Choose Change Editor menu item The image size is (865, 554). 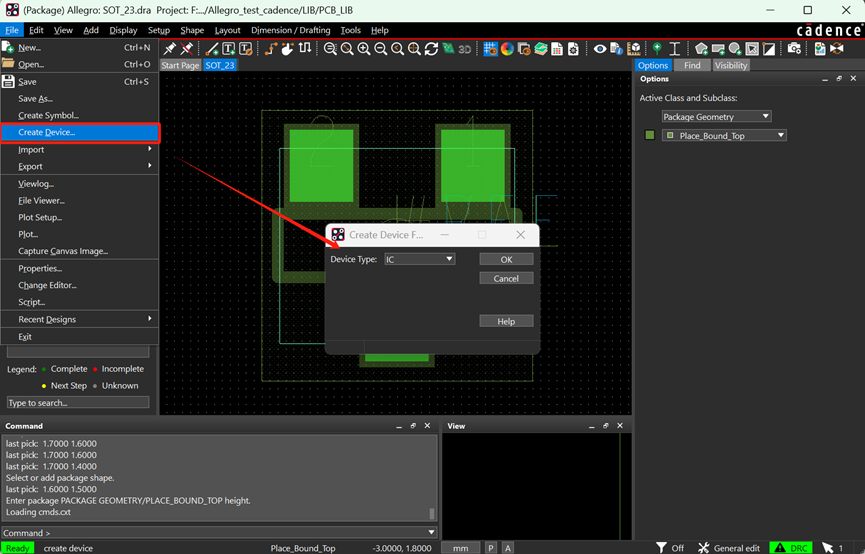tap(80, 285)
